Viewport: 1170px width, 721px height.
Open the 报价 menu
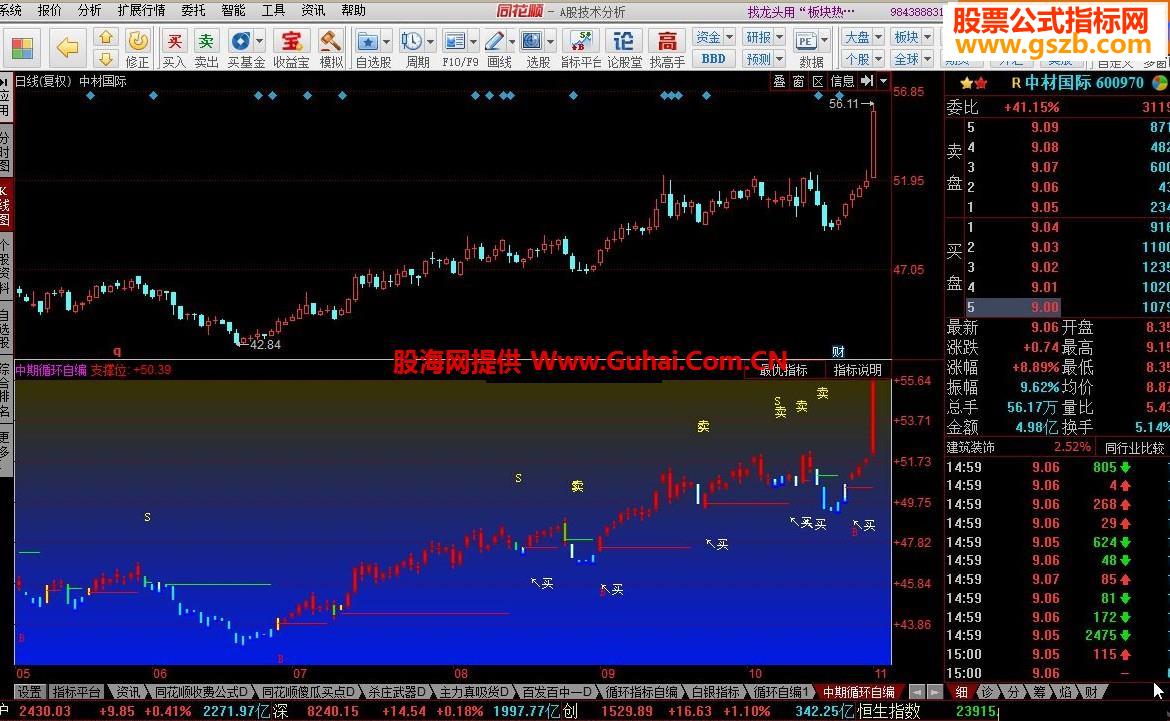coord(49,10)
